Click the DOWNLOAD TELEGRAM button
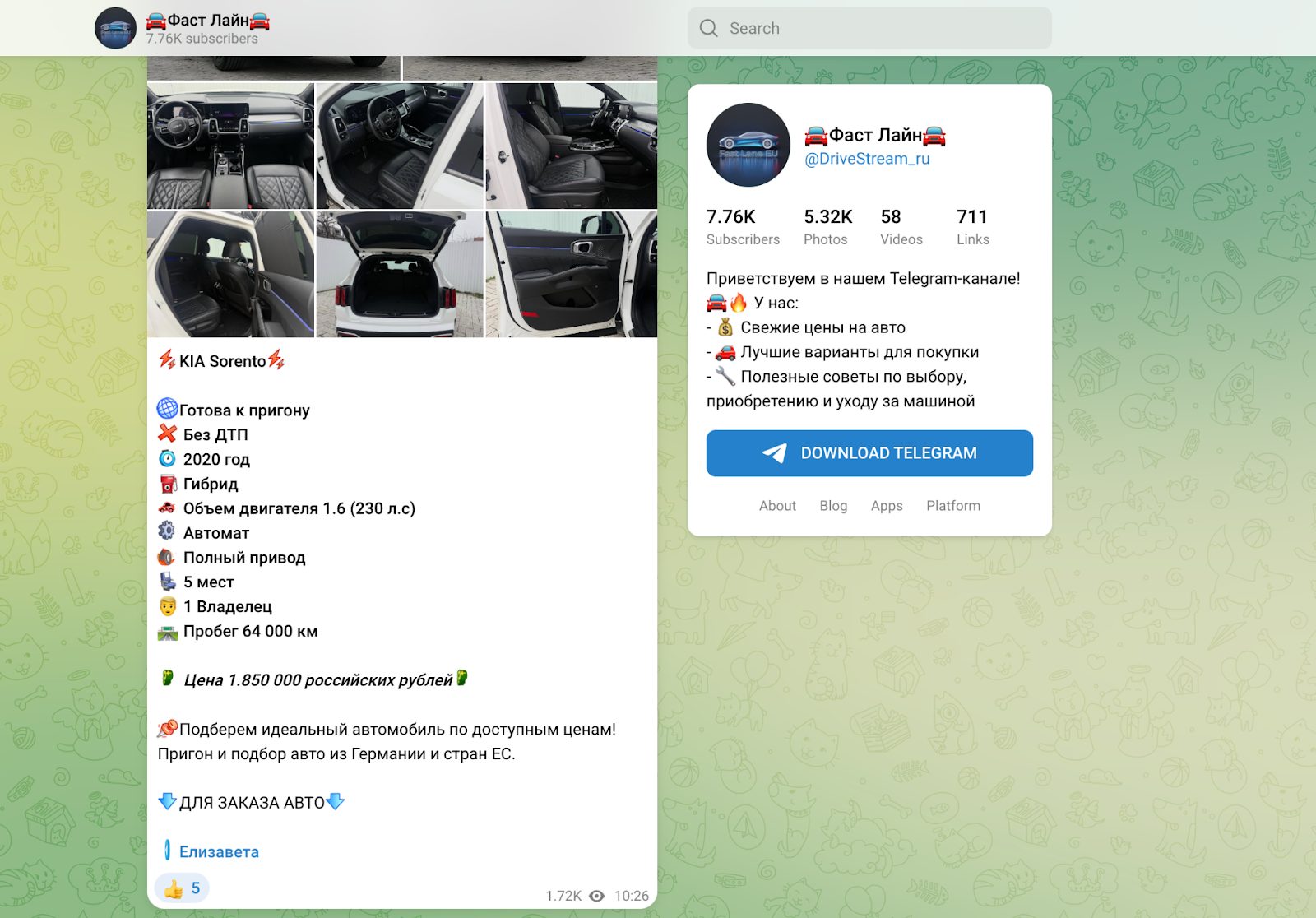This screenshot has height=918, width=1316. (869, 453)
